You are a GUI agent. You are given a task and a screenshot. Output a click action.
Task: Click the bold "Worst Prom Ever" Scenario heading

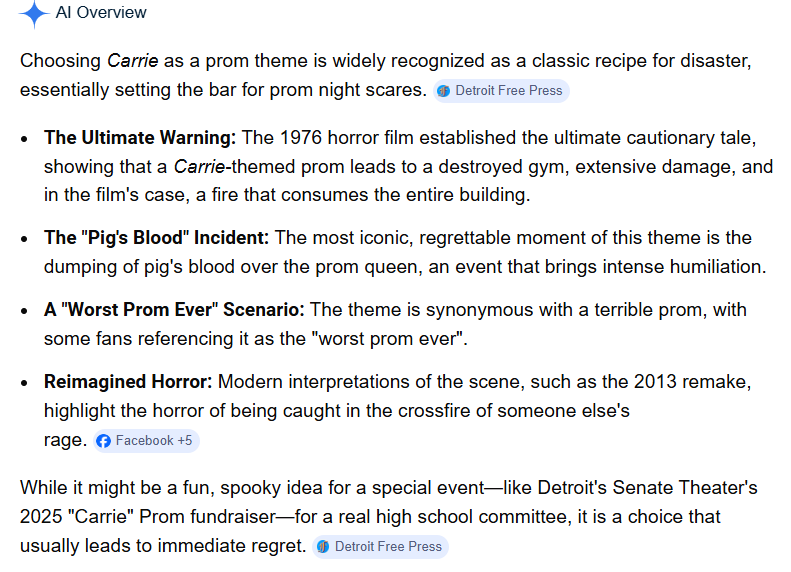(x=174, y=310)
